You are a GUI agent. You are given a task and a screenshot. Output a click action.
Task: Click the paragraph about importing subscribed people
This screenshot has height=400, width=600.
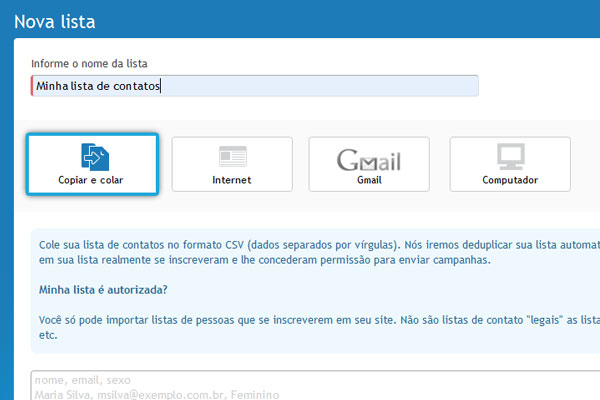[x=300, y=328]
